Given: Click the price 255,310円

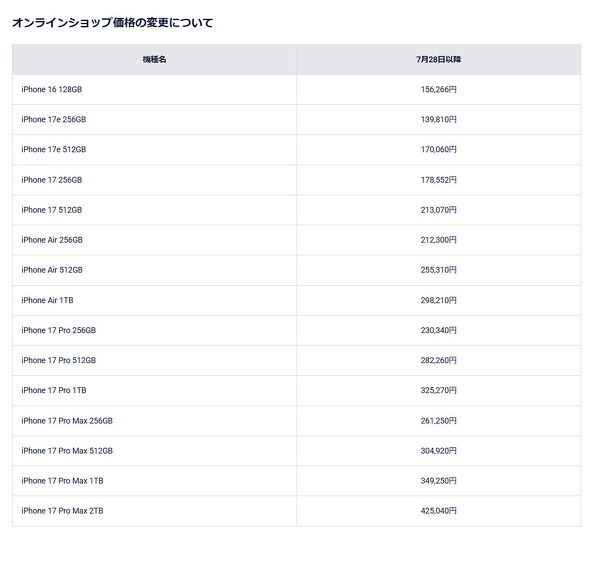Looking at the screenshot, I should tap(438, 270).
